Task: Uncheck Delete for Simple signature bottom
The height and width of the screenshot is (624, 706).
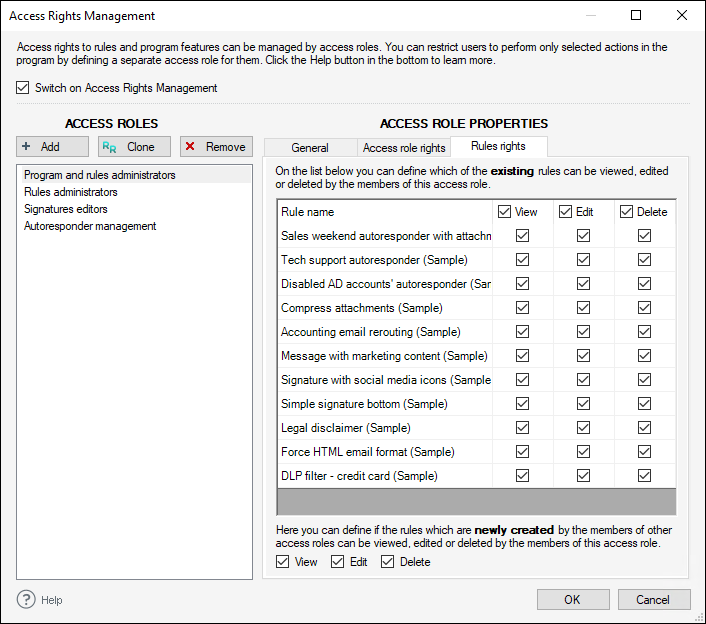Action: pos(644,404)
